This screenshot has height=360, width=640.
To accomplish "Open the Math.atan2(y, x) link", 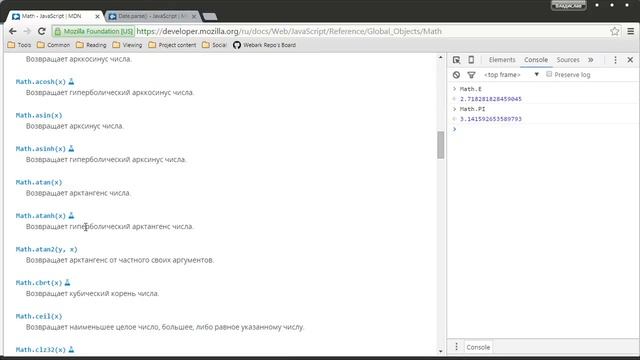I will point(46,249).
